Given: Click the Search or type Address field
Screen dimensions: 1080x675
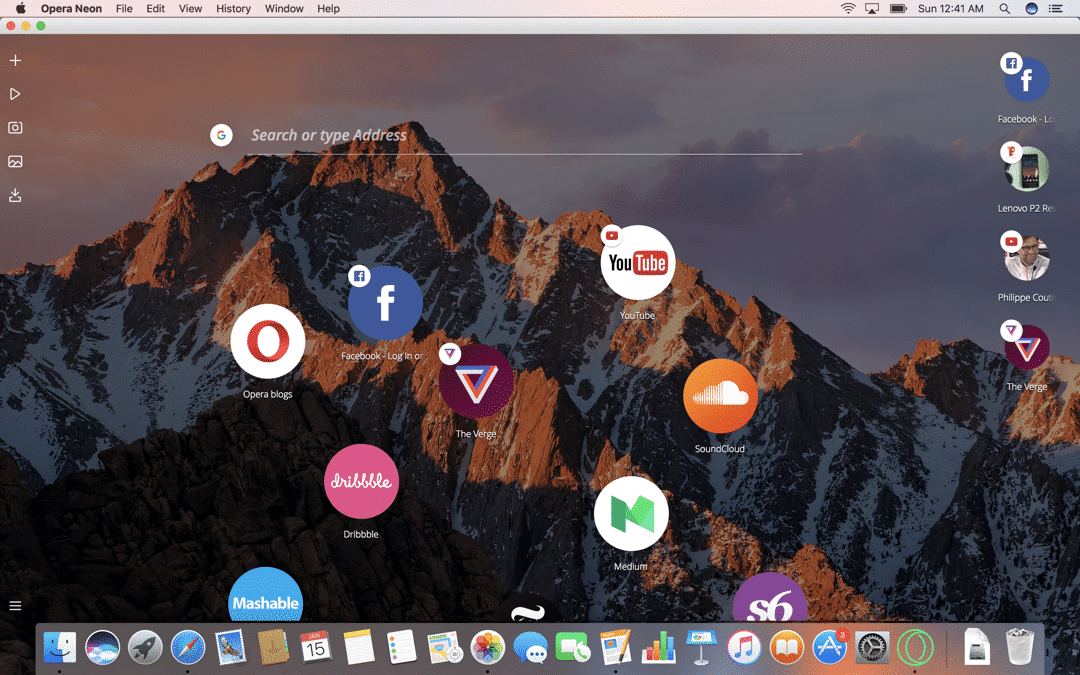Looking at the screenshot, I should click(525, 135).
